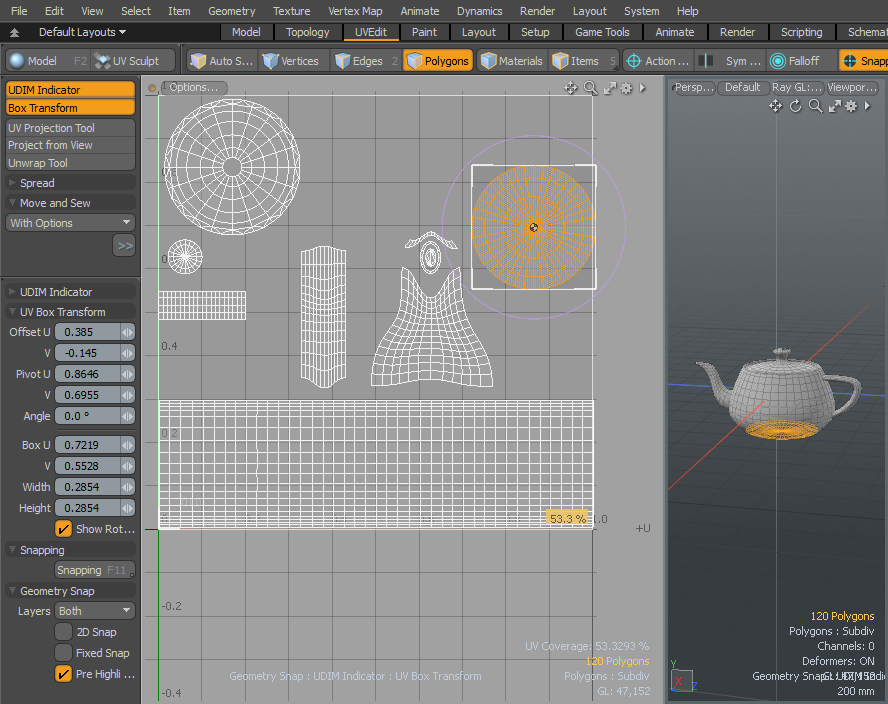The height and width of the screenshot is (704, 888).
Task: Click the Falloff icon in toolbar
Action: coord(794,61)
